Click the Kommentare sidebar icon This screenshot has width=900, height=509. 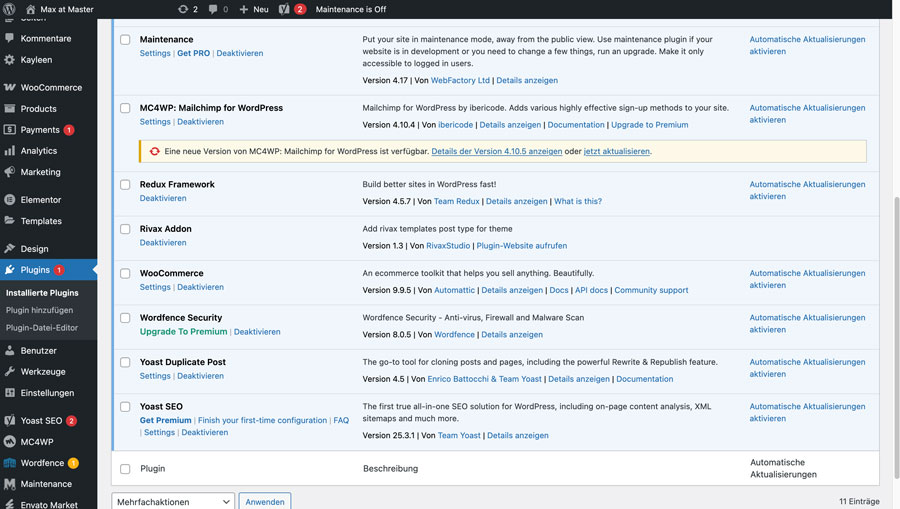(9, 38)
